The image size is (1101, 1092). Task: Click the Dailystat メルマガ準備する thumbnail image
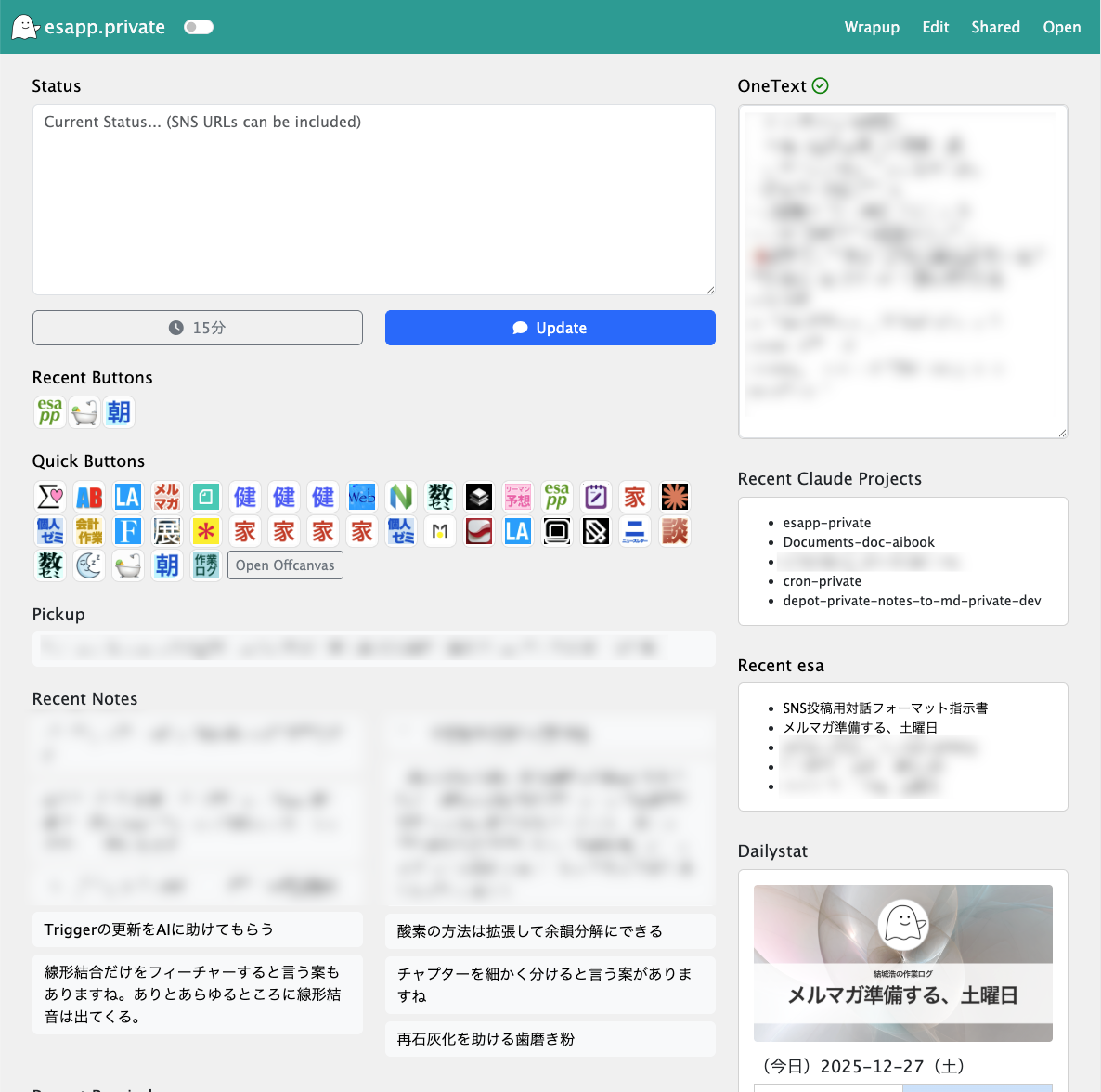[902, 963]
